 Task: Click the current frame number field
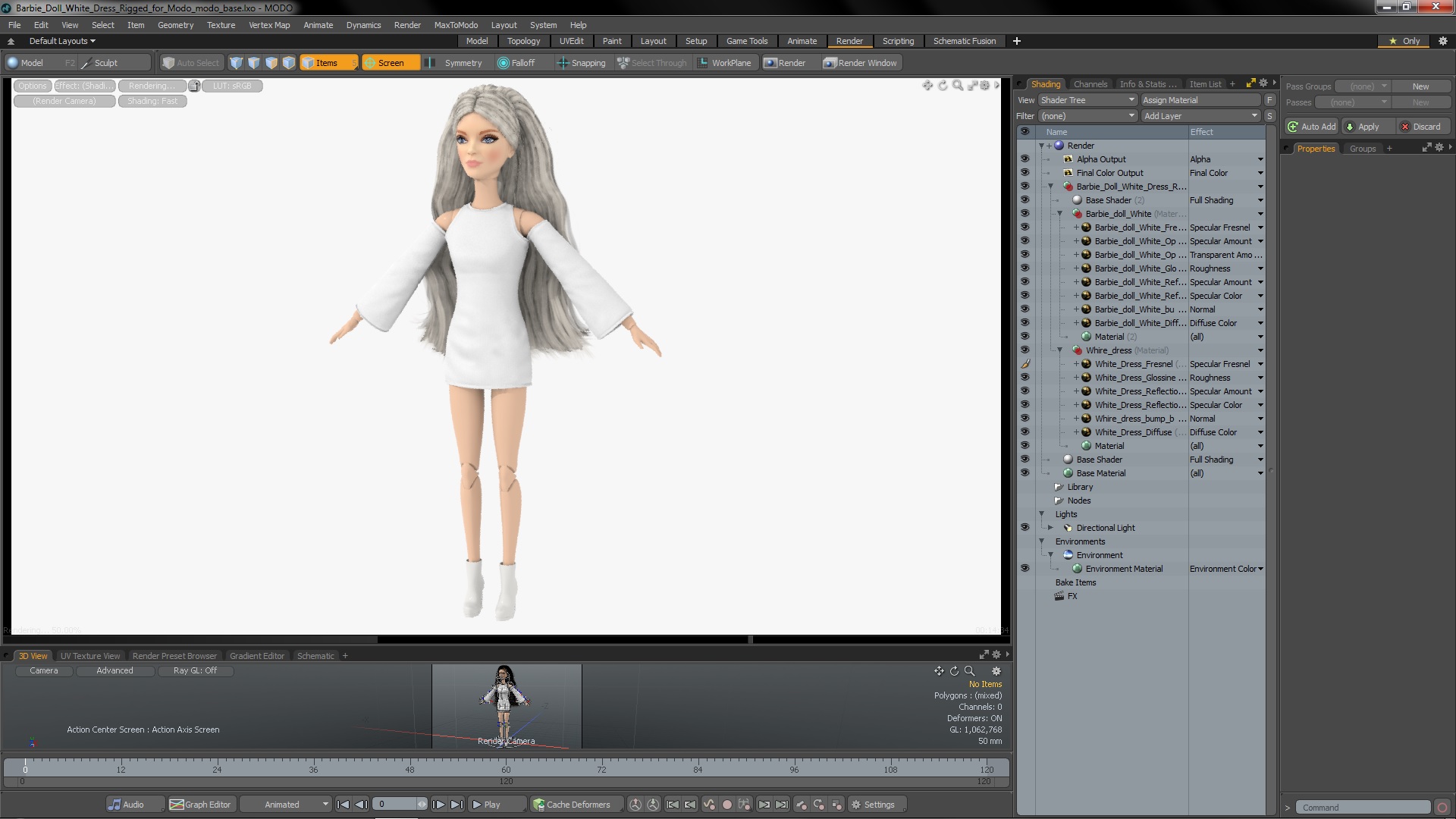[396, 805]
